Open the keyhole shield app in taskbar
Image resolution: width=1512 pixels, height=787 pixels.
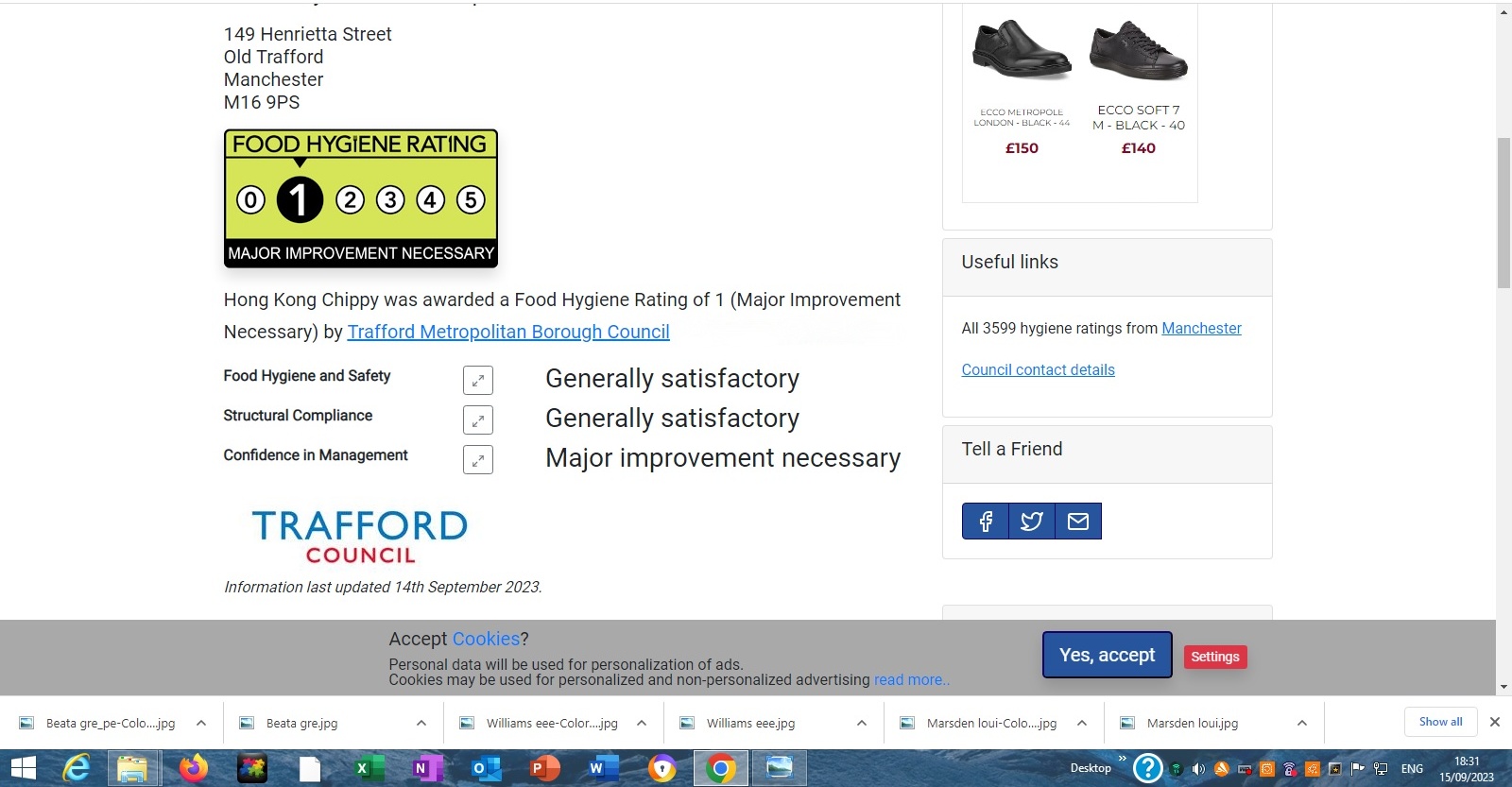[x=662, y=768]
